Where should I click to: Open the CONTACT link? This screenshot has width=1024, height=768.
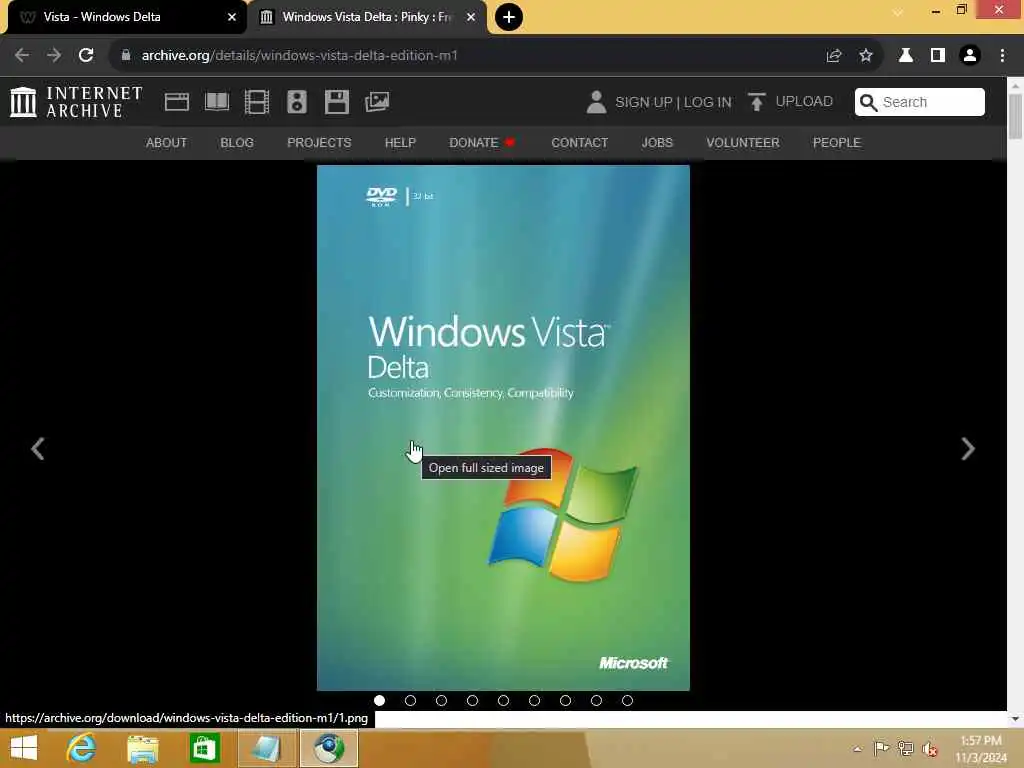click(x=580, y=142)
